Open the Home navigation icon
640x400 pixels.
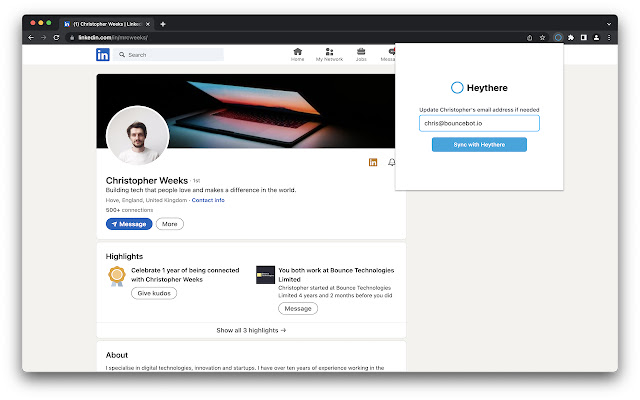point(298,54)
